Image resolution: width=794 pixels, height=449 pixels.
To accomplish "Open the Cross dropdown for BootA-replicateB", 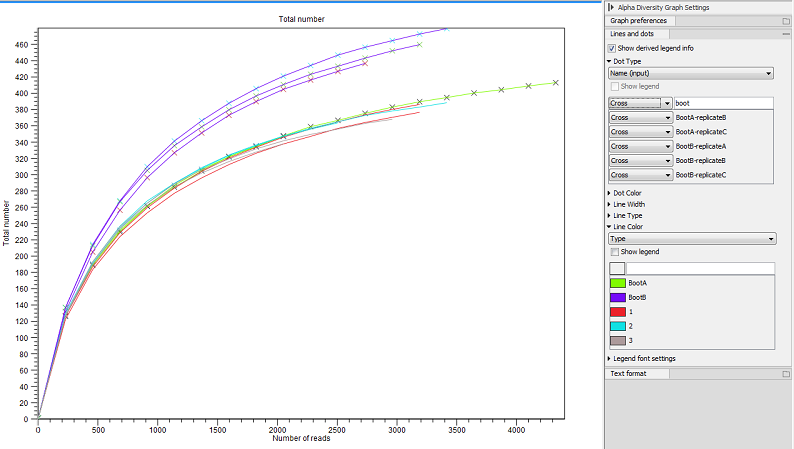I will click(x=640, y=117).
